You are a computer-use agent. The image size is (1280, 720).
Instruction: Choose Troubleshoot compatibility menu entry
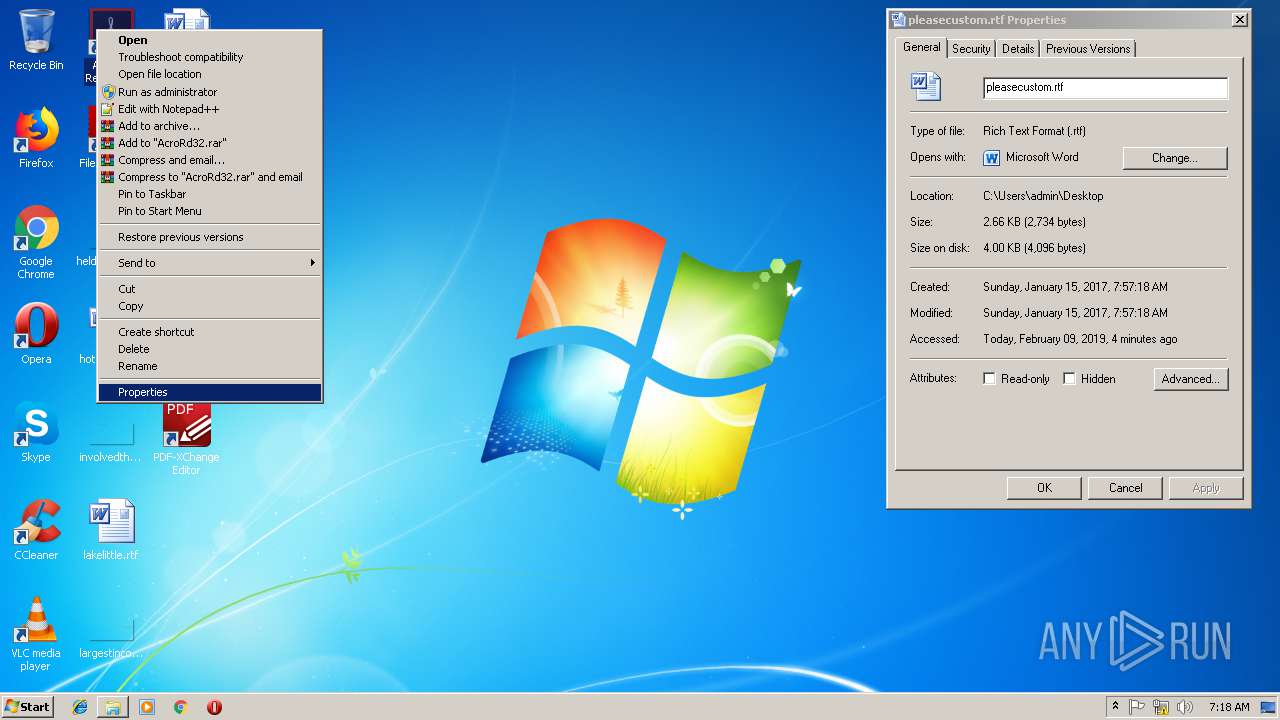pos(210,57)
